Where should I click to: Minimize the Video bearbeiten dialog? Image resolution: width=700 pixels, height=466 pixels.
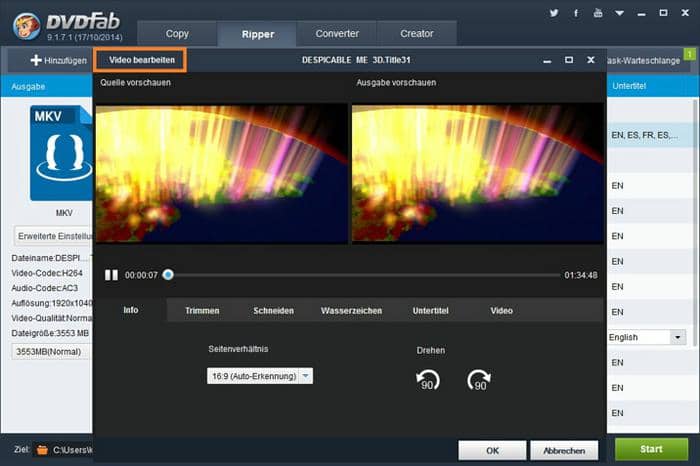(547, 60)
